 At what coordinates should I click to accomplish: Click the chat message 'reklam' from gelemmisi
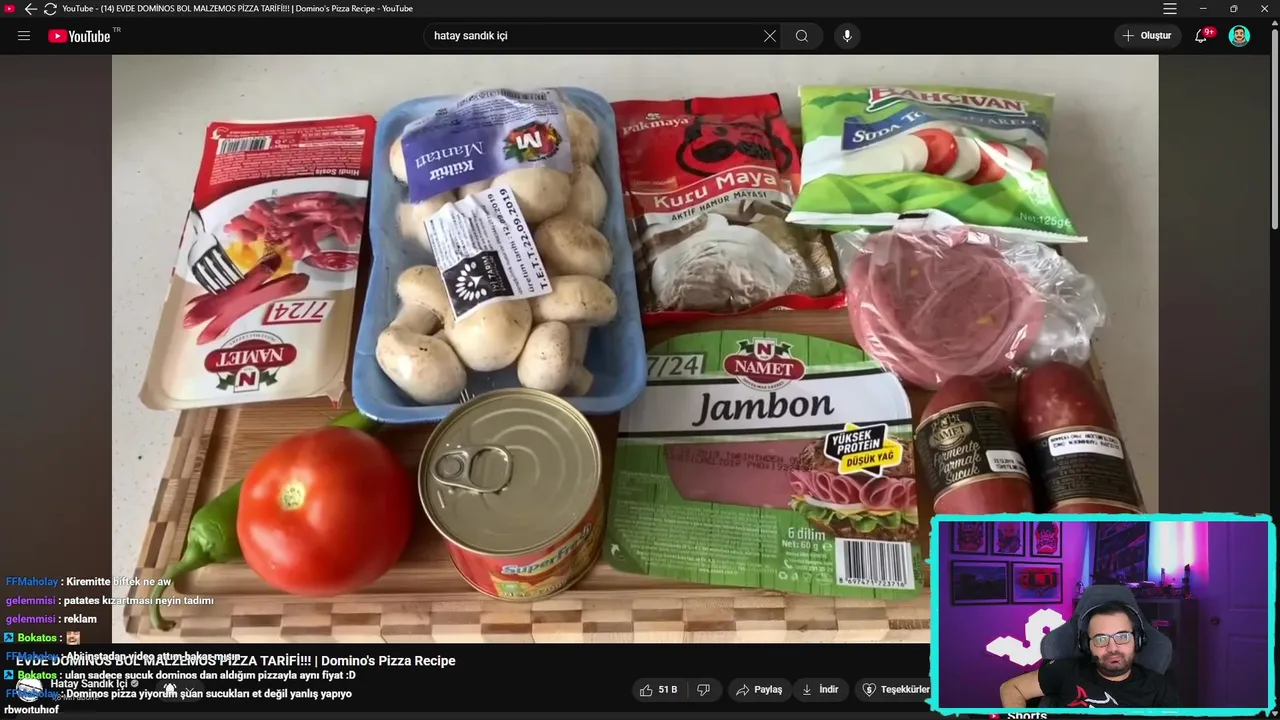[79, 619]
